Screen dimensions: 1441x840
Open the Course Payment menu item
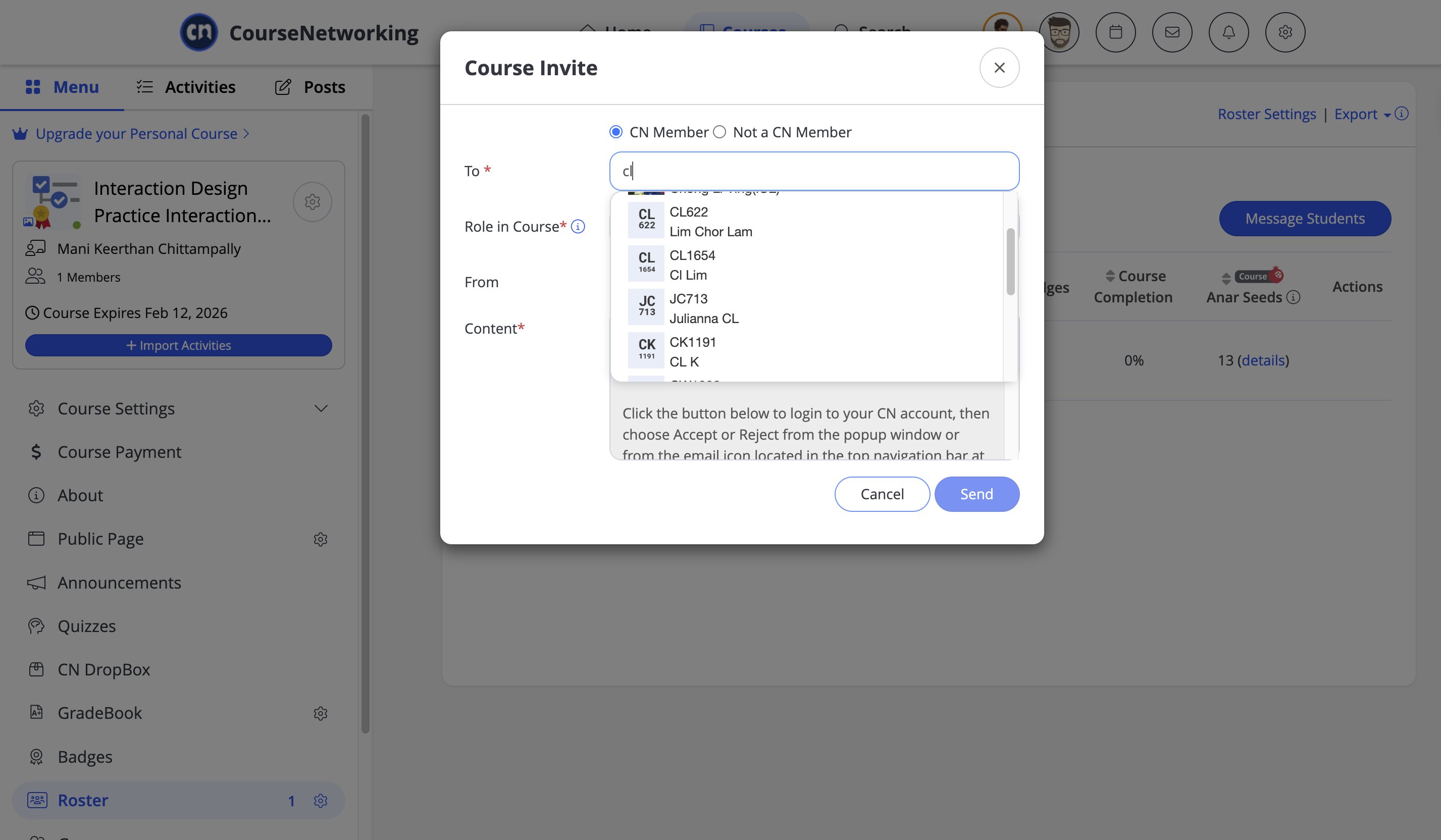(x=119, y=452)
